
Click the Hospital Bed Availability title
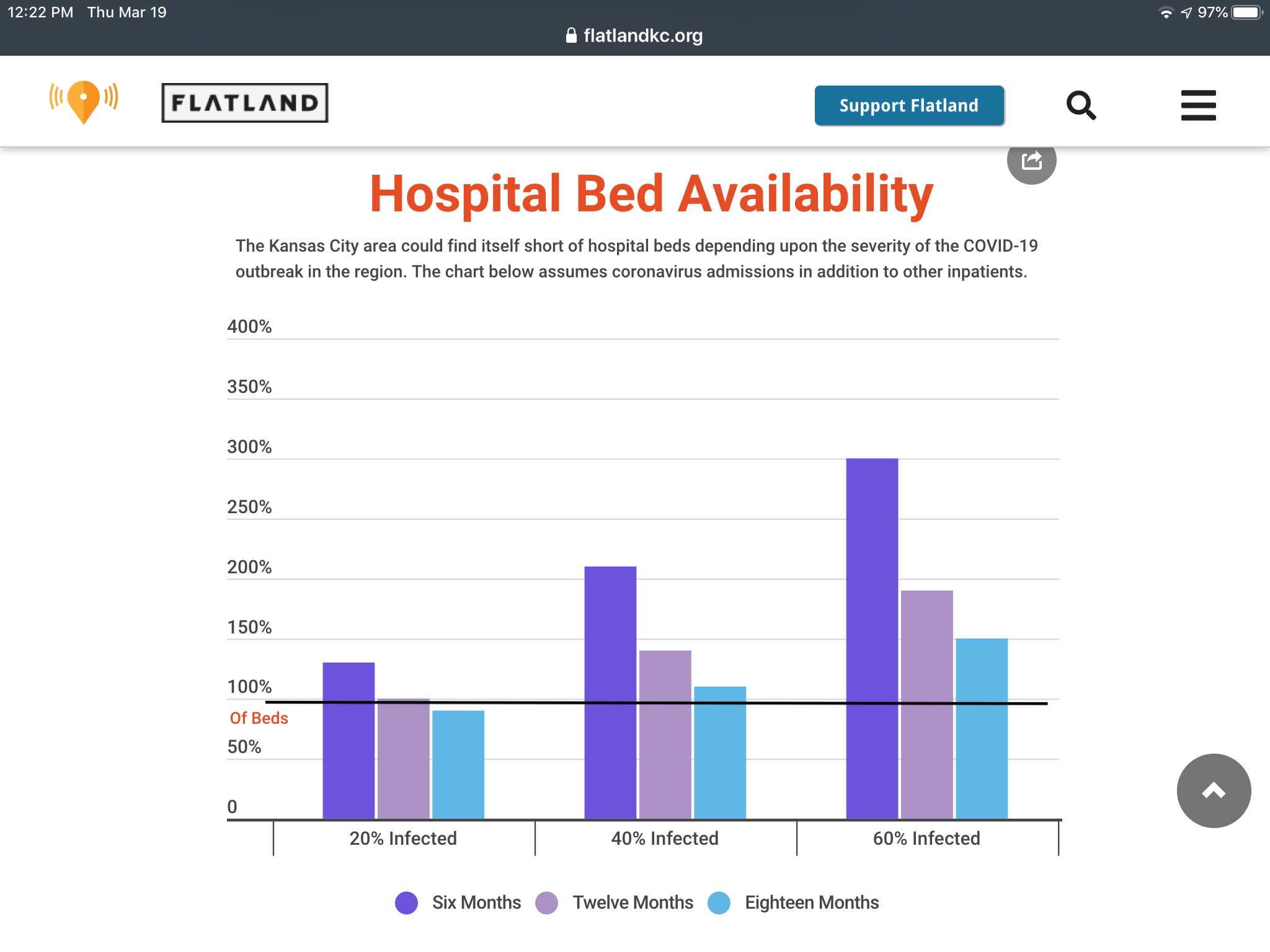pyautogui.click(x=651, y=193)
